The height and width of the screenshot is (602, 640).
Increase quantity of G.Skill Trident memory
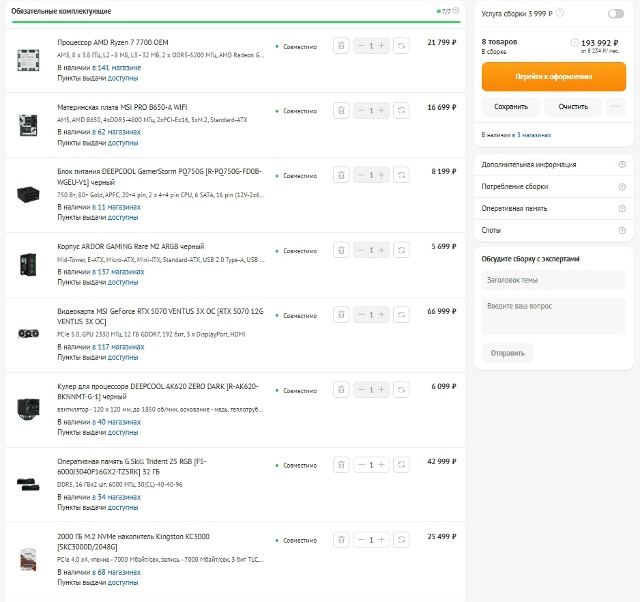[x=382, y=464]
